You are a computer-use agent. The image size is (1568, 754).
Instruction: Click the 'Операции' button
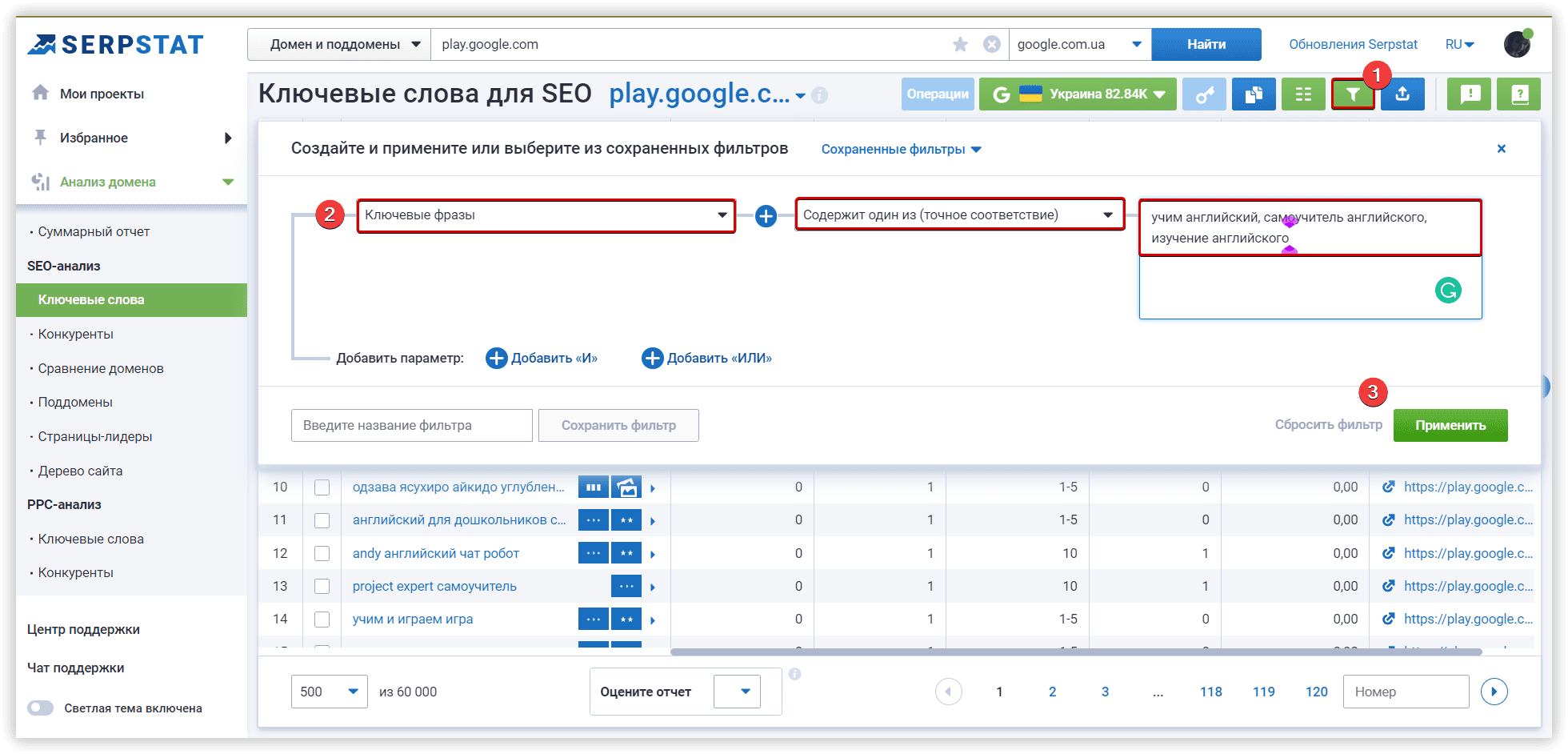[938, 94]
